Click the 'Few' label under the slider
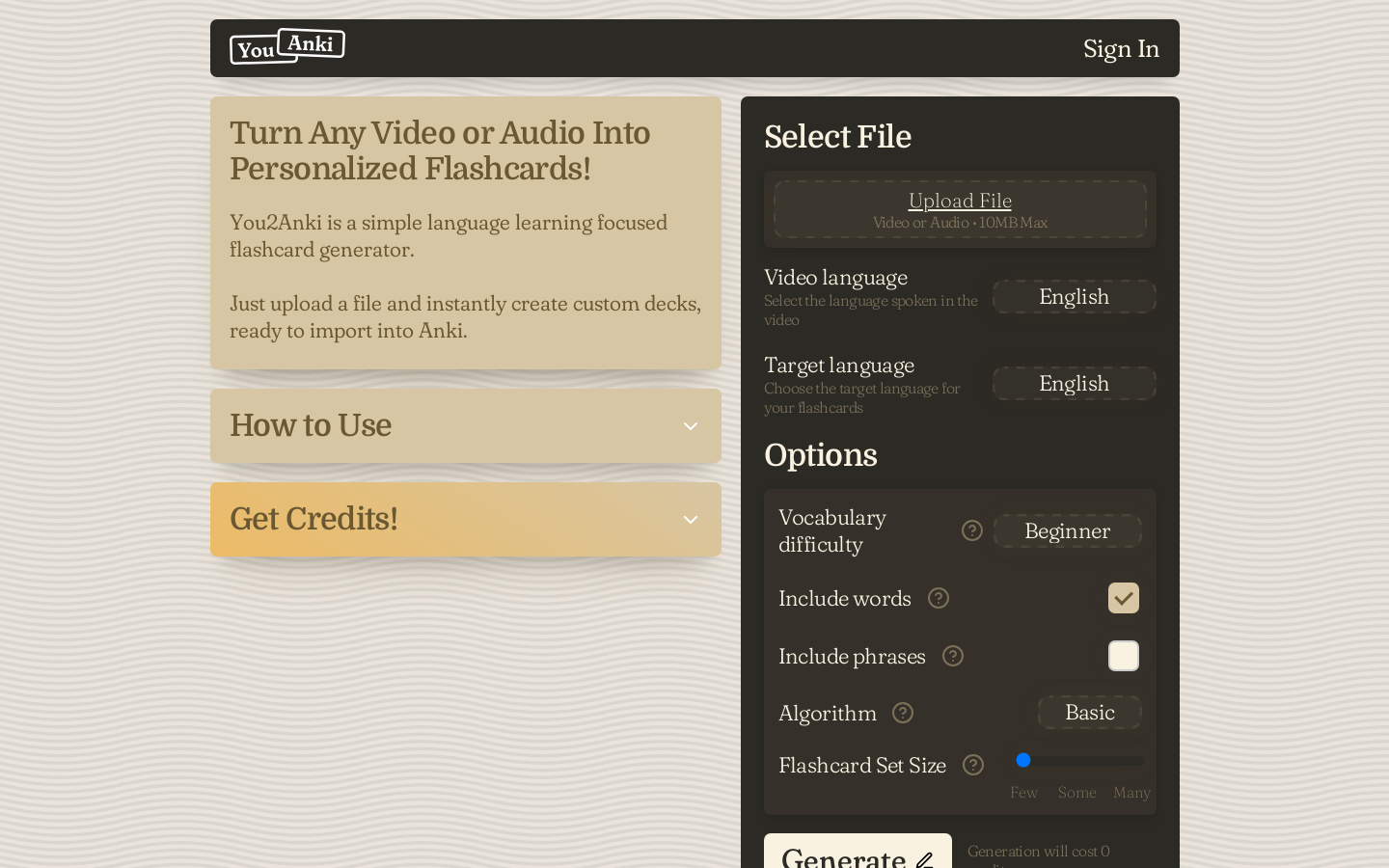 point(1023,793)
